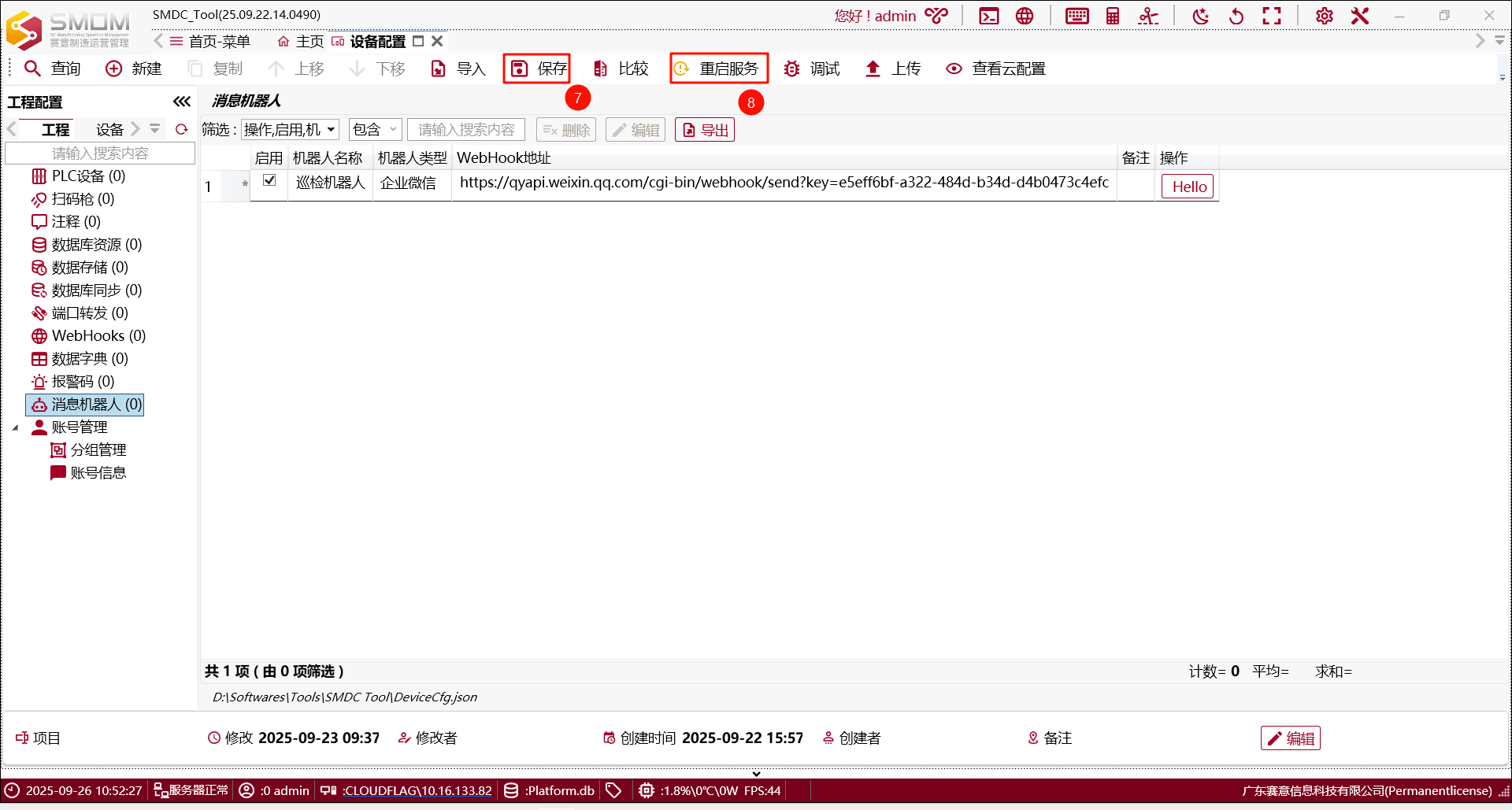Start 调试 debug mode
The height and width of the screenshot is (810, 1512).
[812, 68]
